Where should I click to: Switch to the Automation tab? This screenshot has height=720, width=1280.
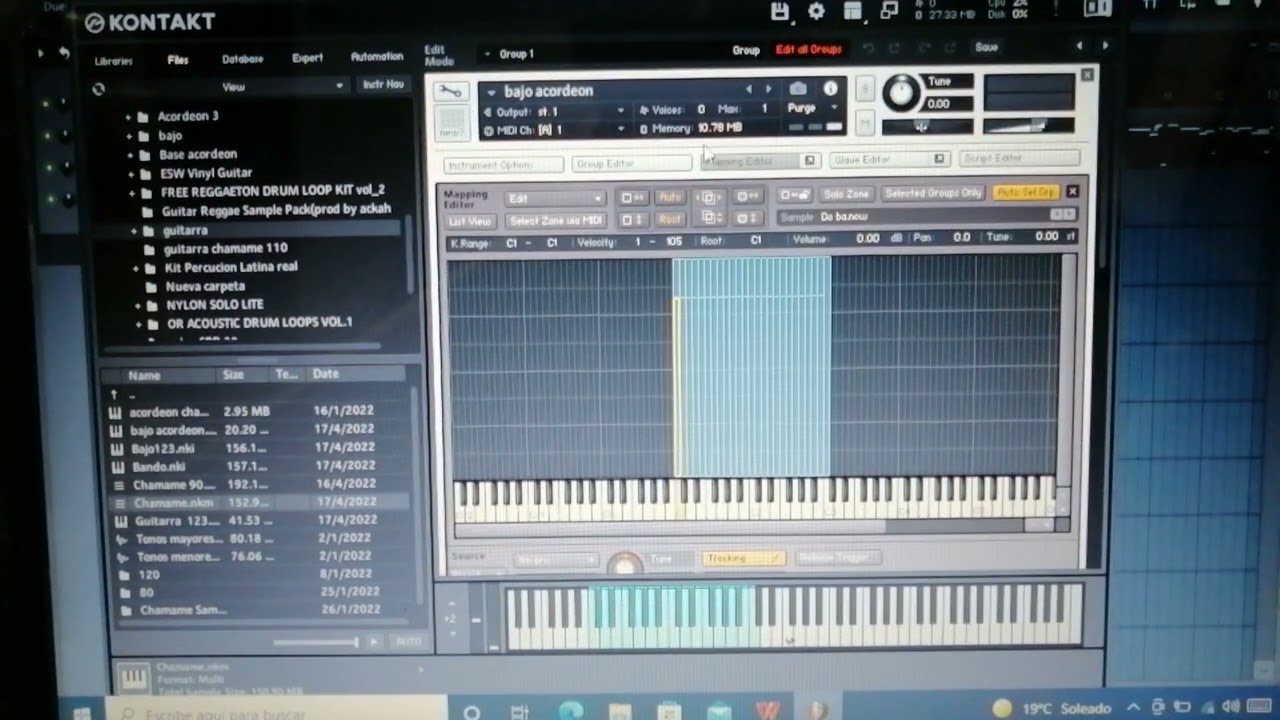(377, 57)
